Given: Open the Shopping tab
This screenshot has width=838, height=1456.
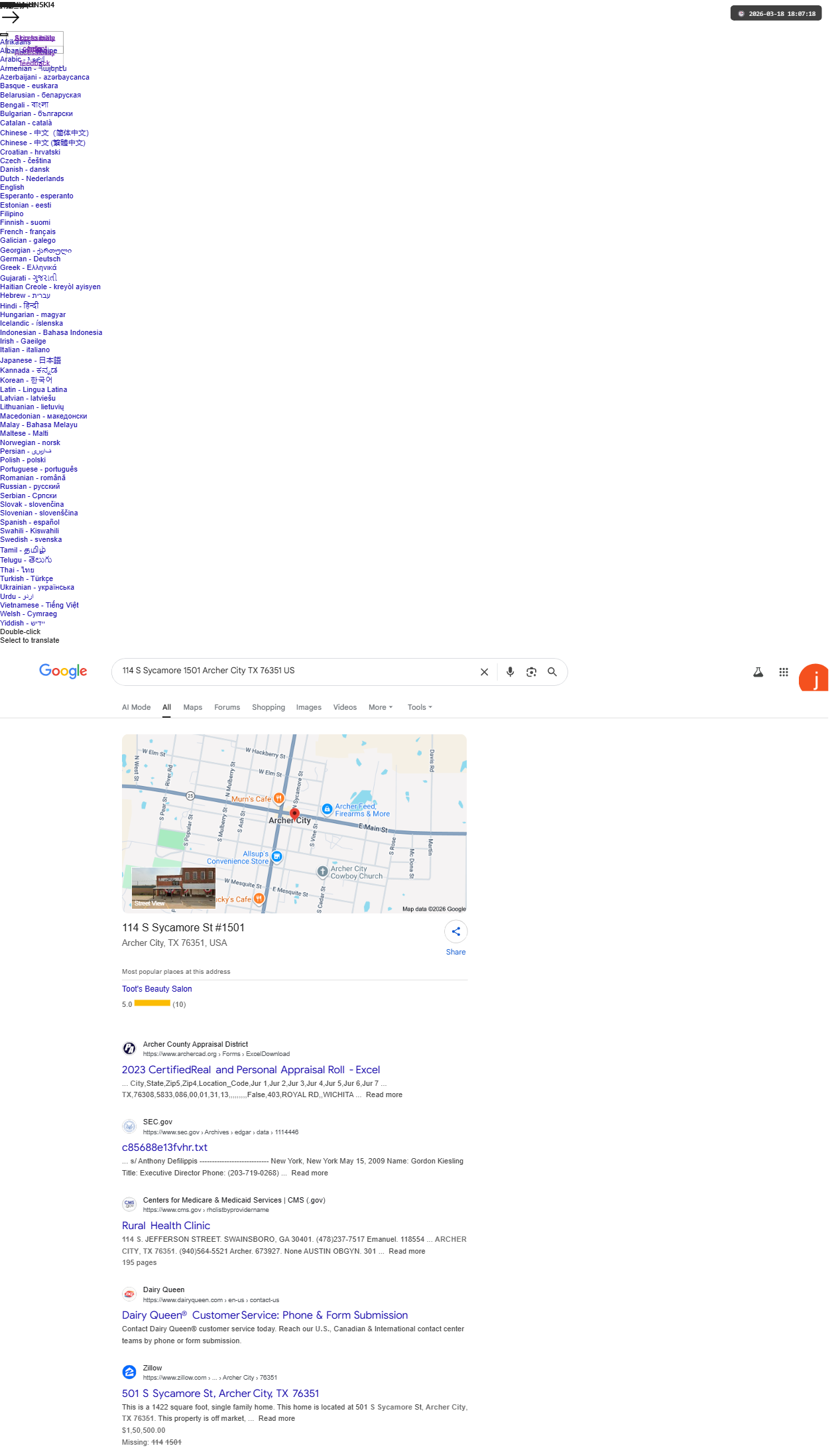Looking at the screenshot, I should pyautogui.click(x=269, y=707).
